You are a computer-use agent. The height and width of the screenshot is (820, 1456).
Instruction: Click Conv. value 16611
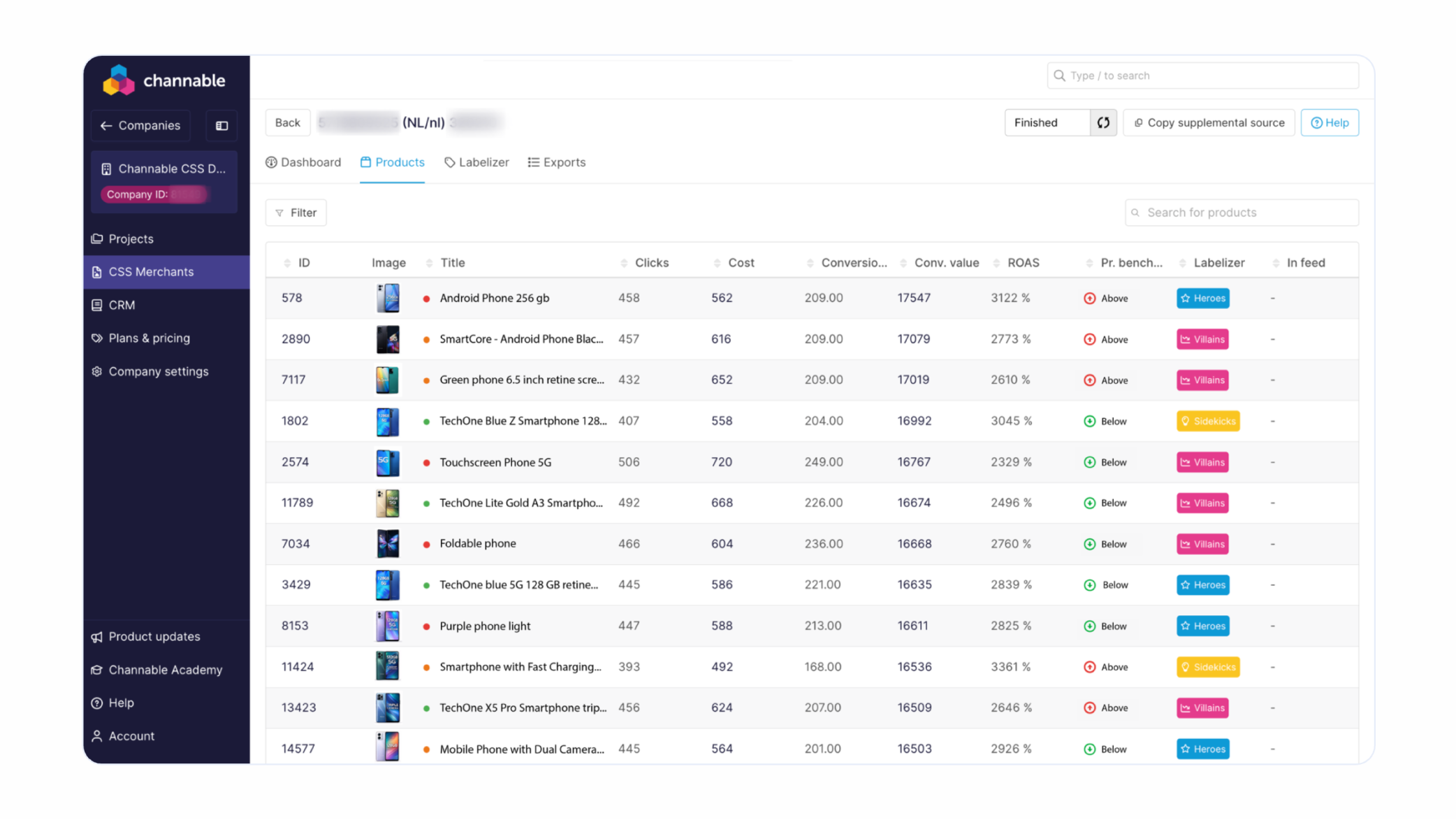point(913,626)
